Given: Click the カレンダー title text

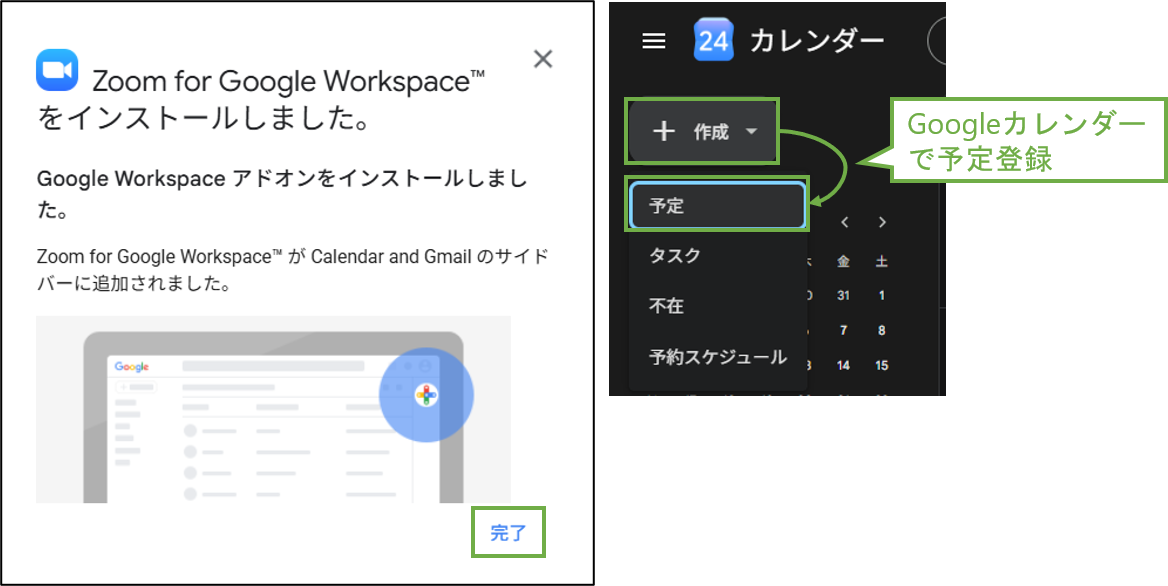Looking at the screenshot, I should [x=816, y=40].
